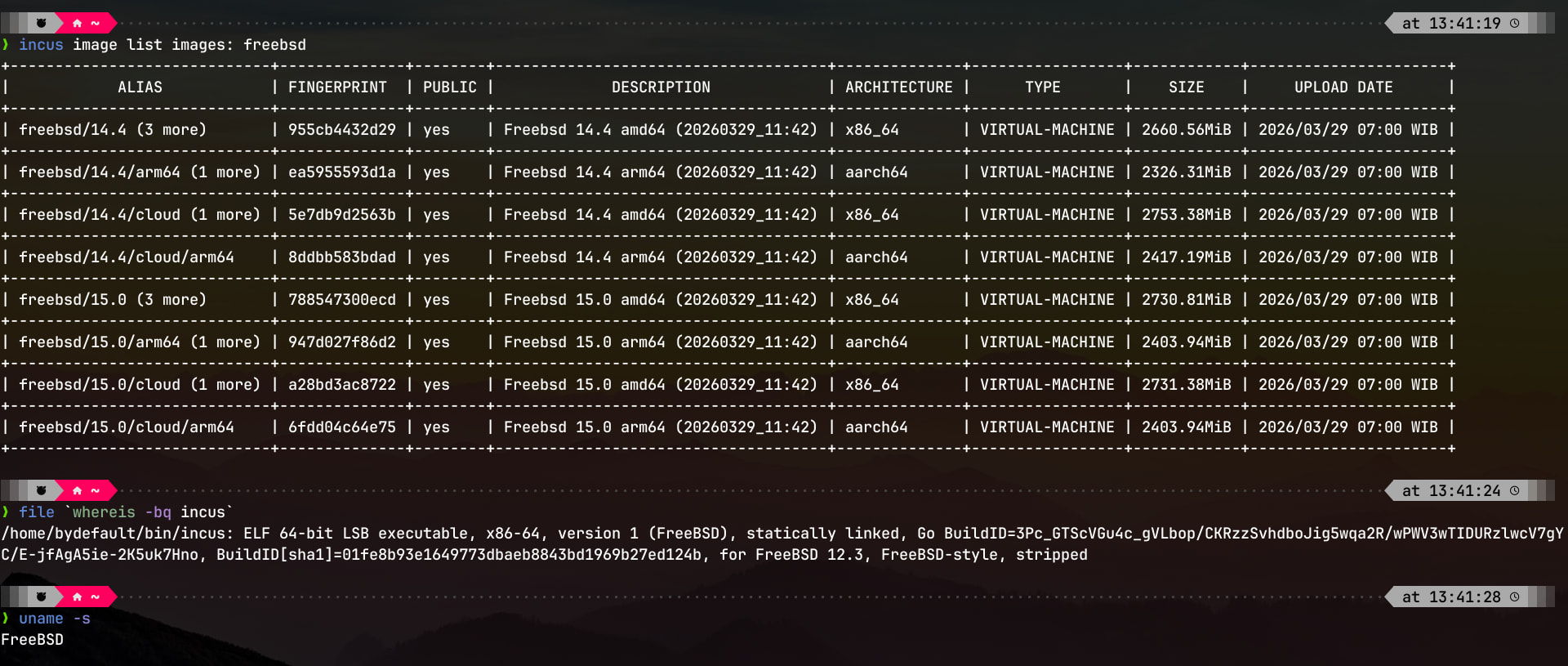
Task: Click fingerprint 955cb4432d29
Action: (x=341, y=130)
